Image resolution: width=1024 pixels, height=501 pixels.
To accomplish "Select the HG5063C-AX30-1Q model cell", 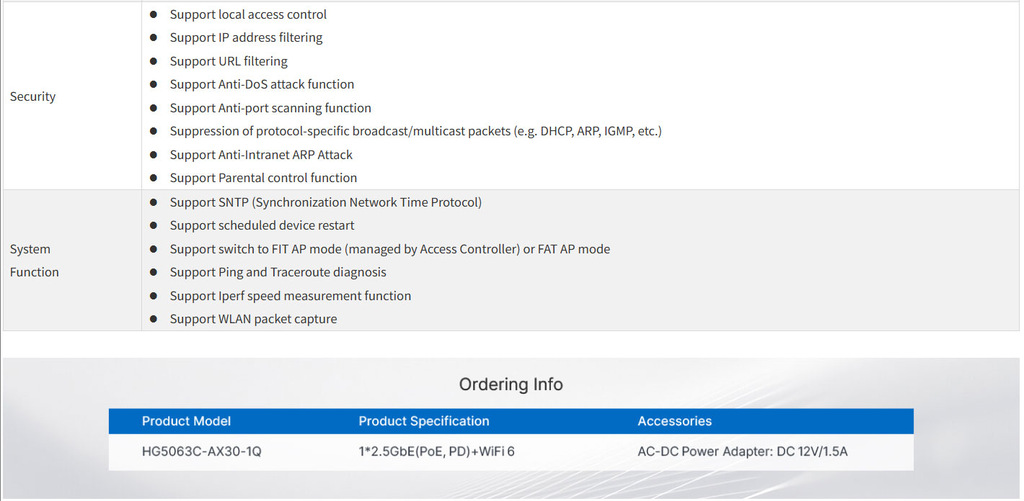I will (x=202, y=452).
